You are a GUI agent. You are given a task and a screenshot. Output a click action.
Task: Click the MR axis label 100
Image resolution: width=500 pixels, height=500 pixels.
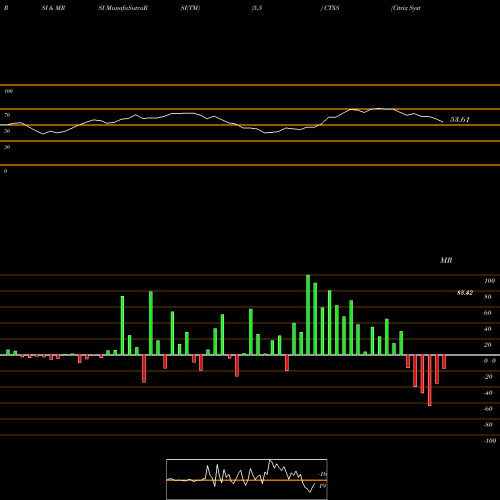point(489,281)
